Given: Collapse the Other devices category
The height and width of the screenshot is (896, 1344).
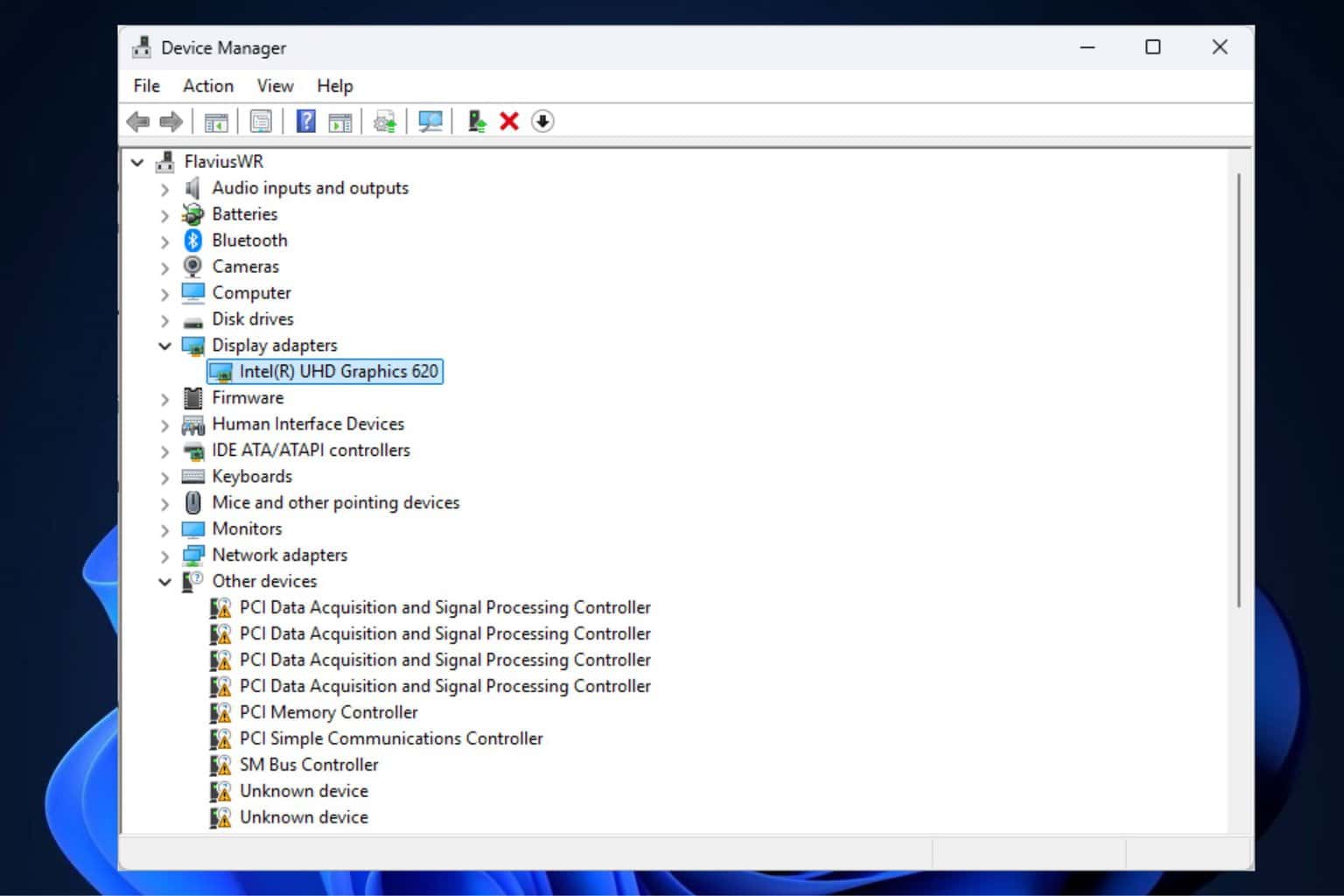Looking at the screenshot, I should pyautogui.click(x=164, y=582).
